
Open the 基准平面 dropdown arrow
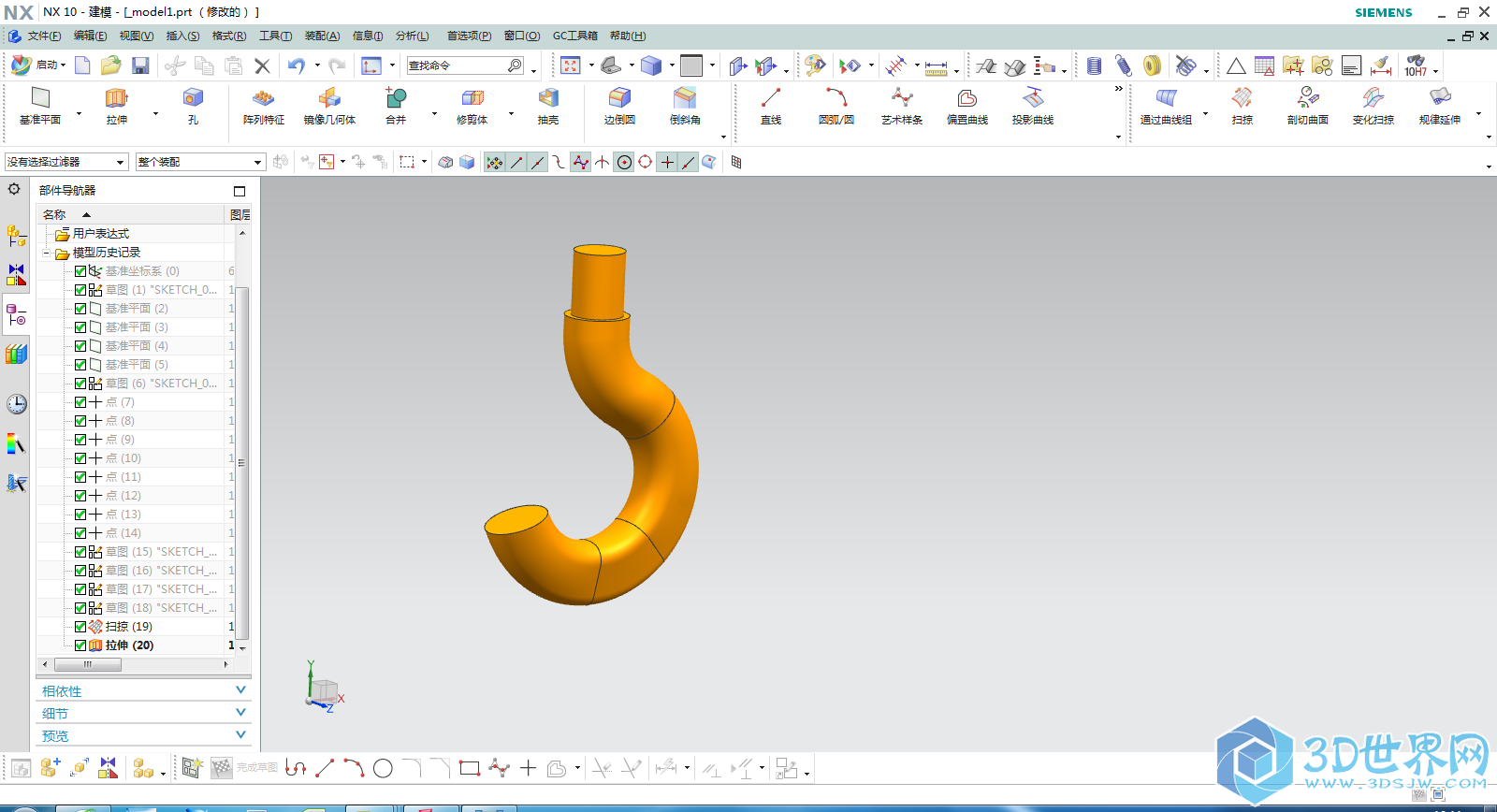79,114
